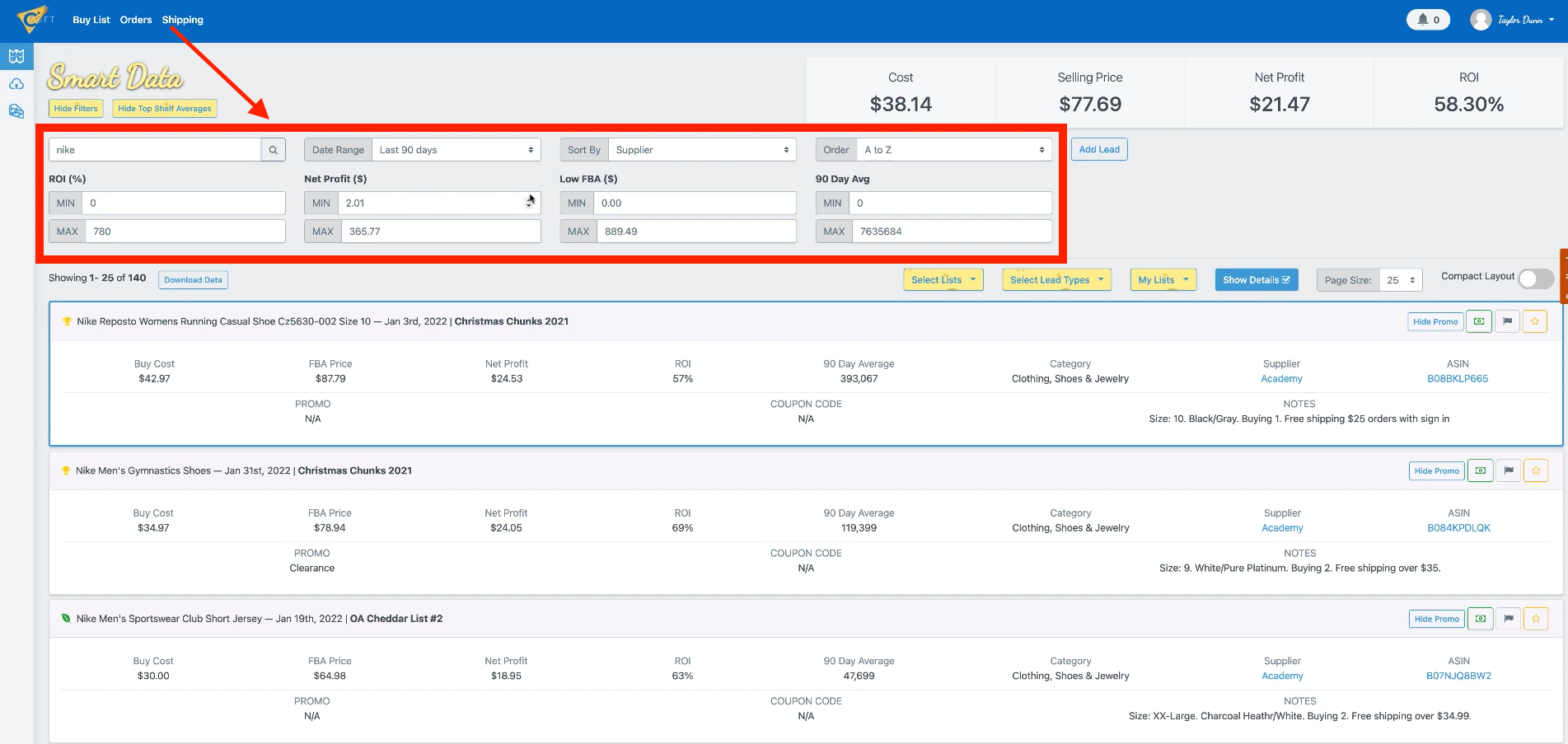Screen dimensions: 1568x744
Task: Focus the nike search field
Action: pyautogui.click(x=155, y=150)
